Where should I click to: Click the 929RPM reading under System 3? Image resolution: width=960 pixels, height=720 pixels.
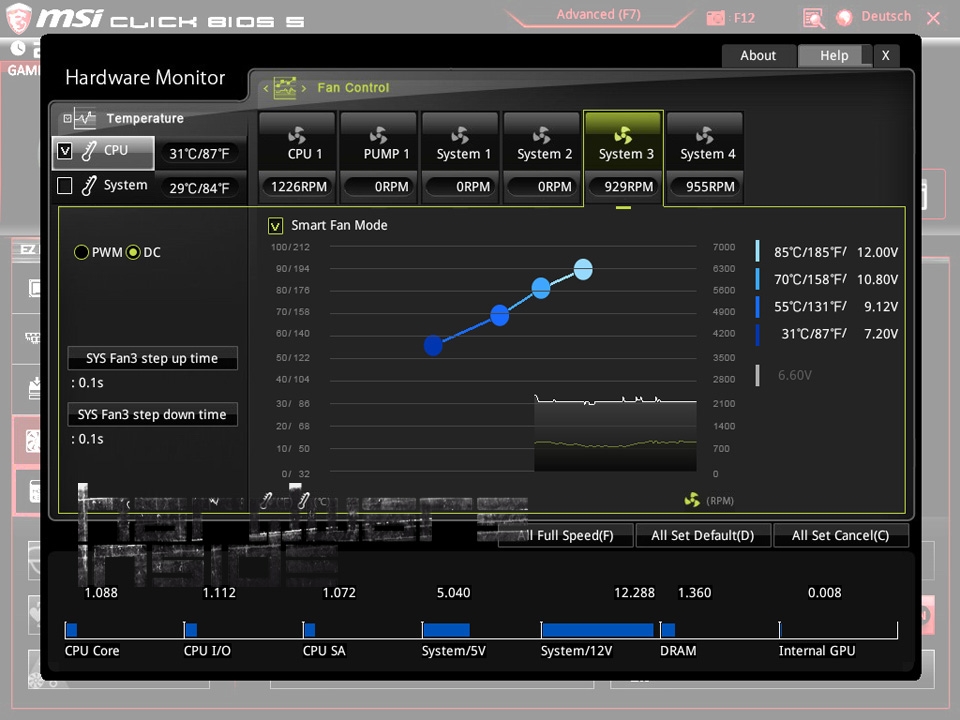point(623,187)
